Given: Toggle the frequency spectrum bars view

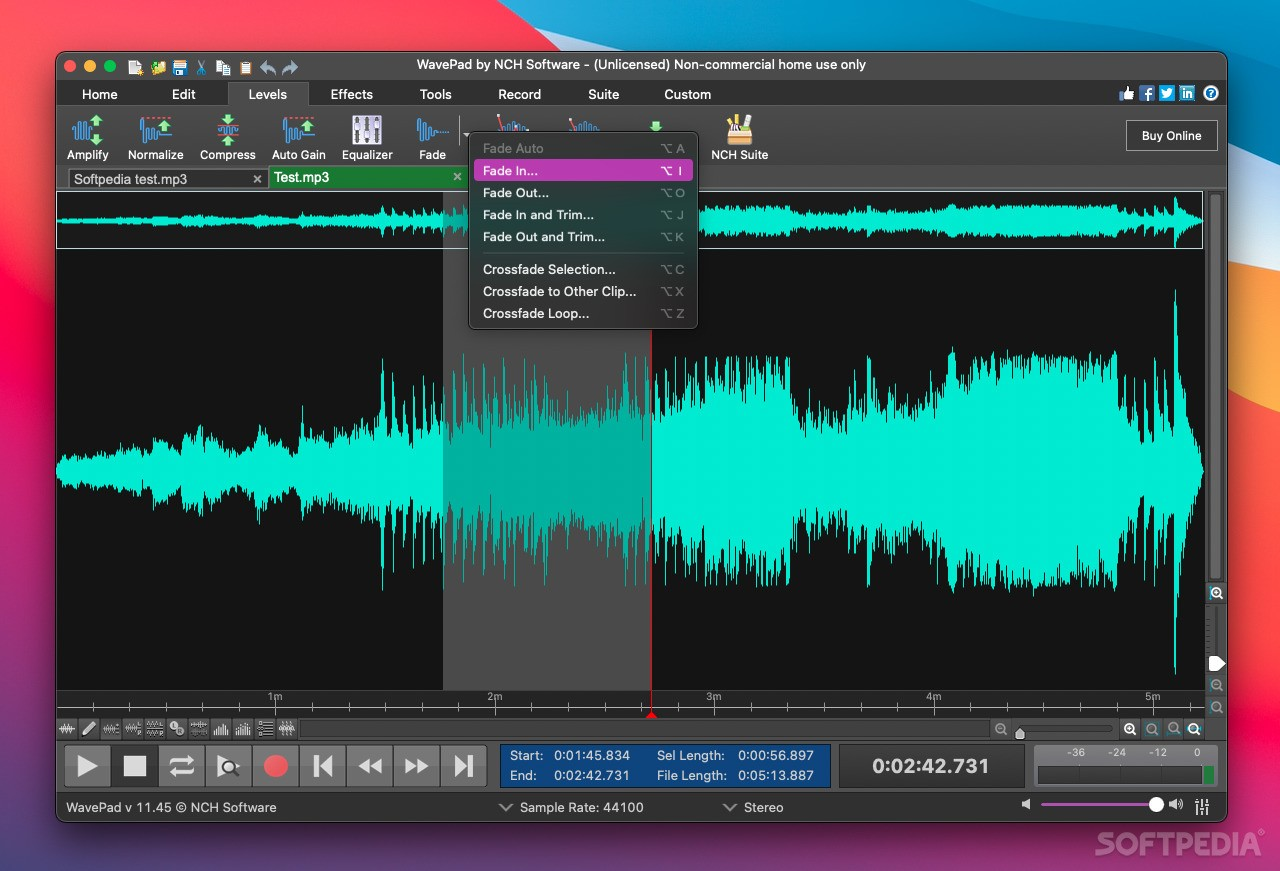Looking at the screenshot, I should click(x=221, y=729).
